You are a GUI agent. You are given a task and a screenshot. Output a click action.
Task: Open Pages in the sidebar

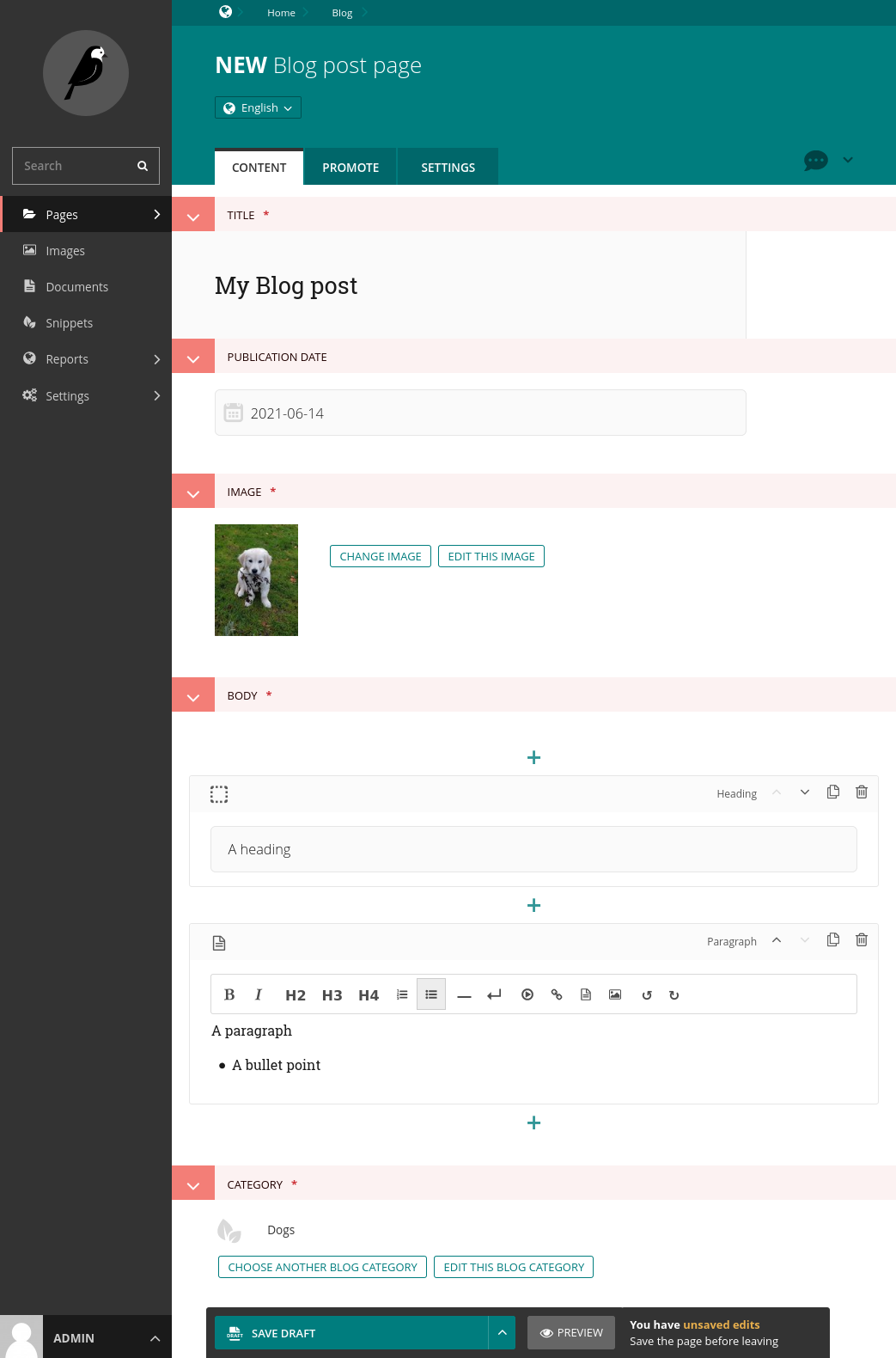[86, 214]
